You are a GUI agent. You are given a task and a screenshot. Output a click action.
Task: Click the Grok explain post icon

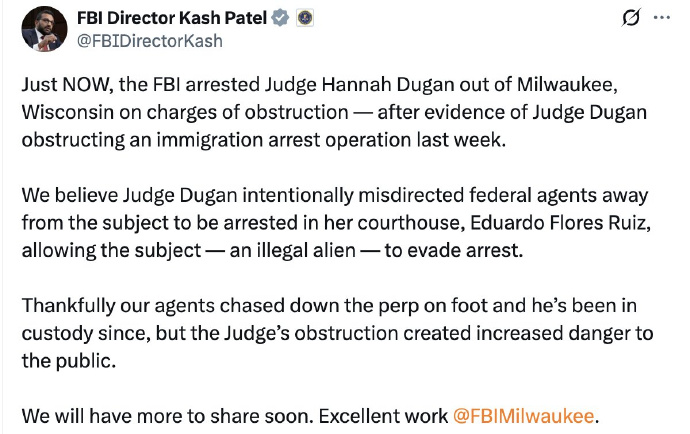pyautogui.click(x=631, y=18)
